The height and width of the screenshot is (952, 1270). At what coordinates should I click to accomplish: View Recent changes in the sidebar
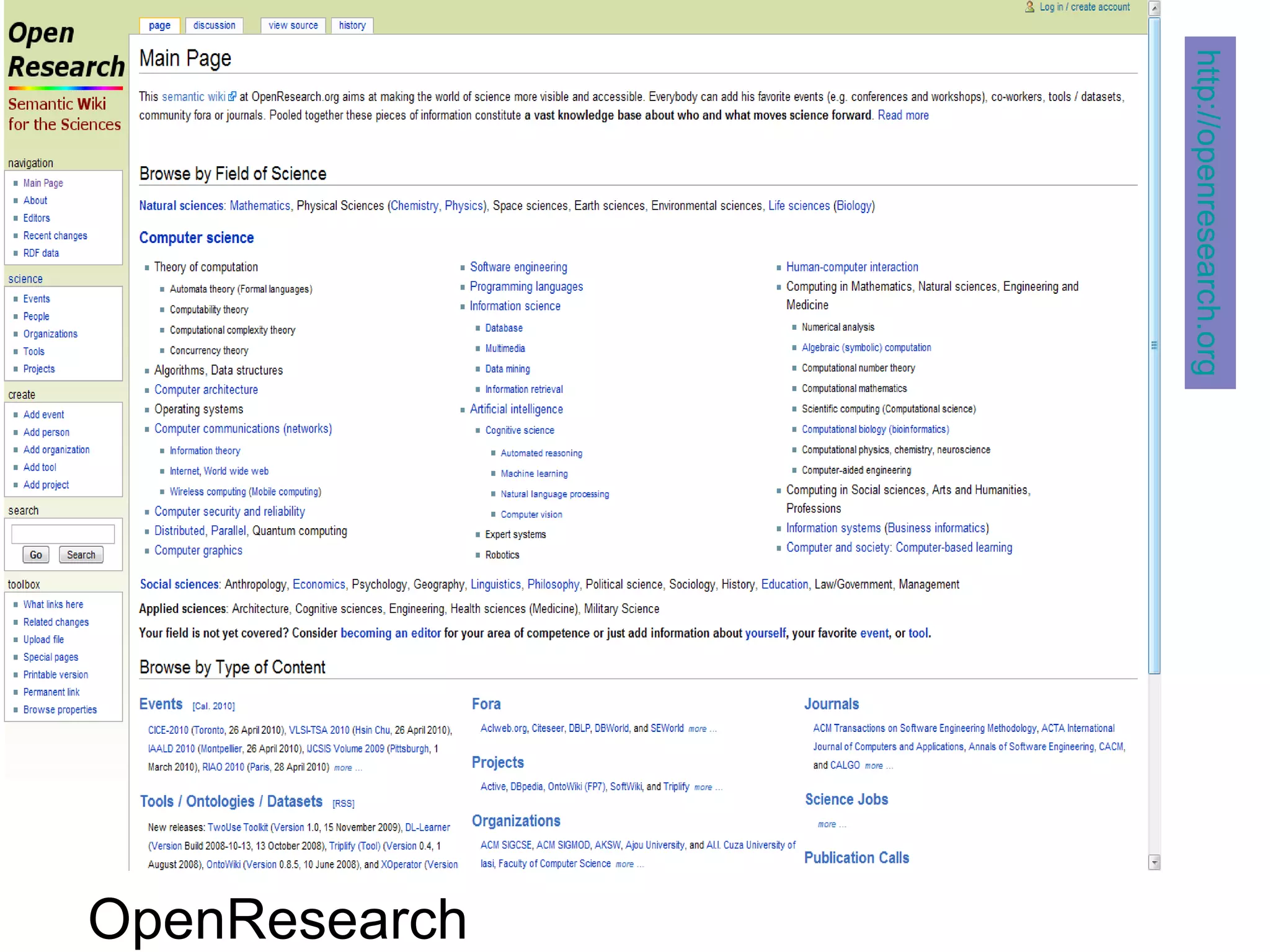(55, 236)
